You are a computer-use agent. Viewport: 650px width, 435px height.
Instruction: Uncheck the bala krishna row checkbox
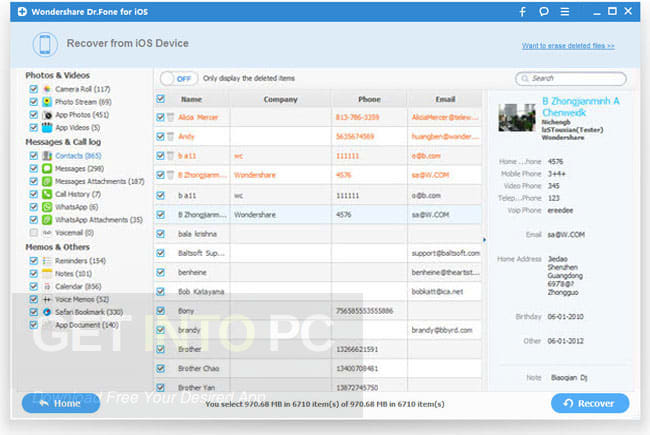[160, 234]
